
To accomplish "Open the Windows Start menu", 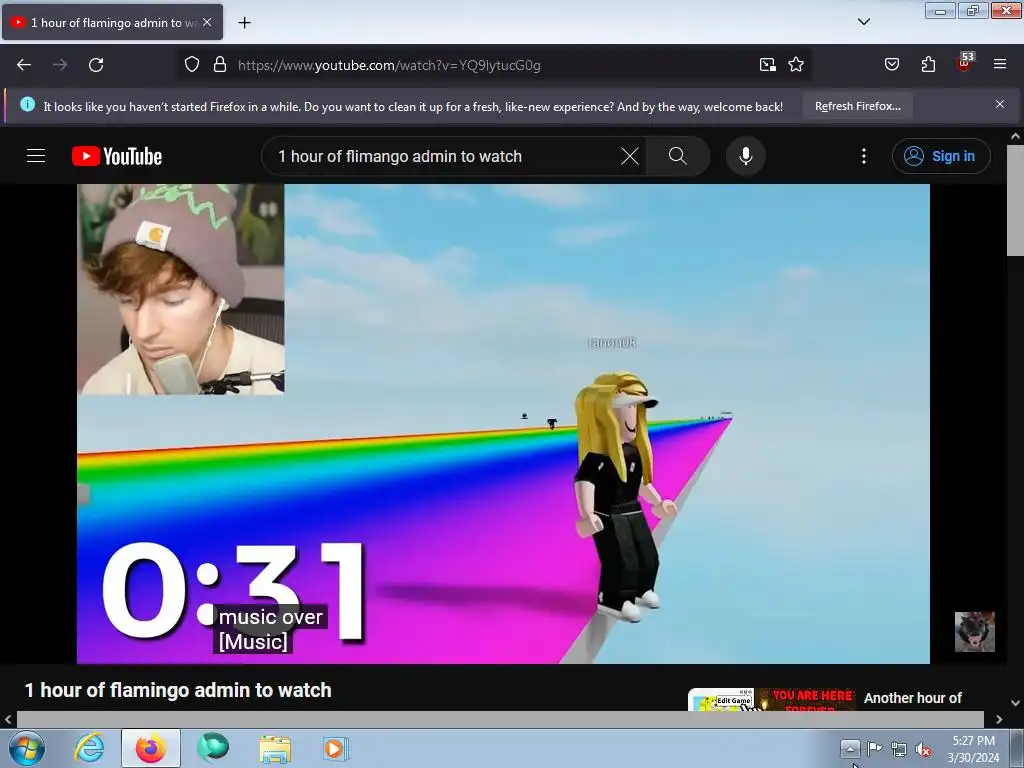I will [x=27, y=748].
